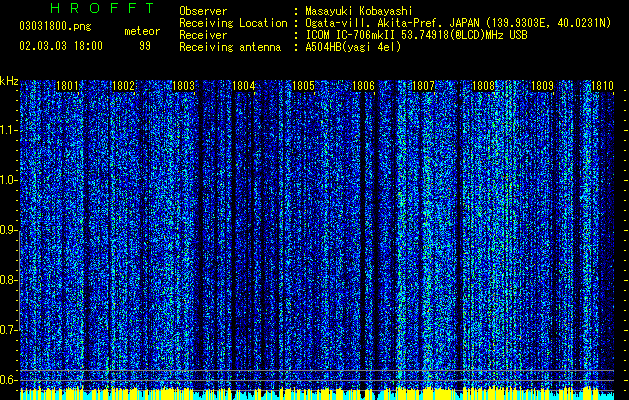Image resolution: width=629 pixels, height=400 pixels.
Task: Click the 0.8 kHz axis label
Action: point(8,280)
